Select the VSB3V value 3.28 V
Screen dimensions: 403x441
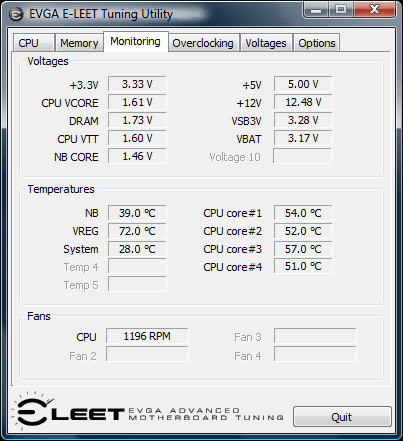click(303, 120)
